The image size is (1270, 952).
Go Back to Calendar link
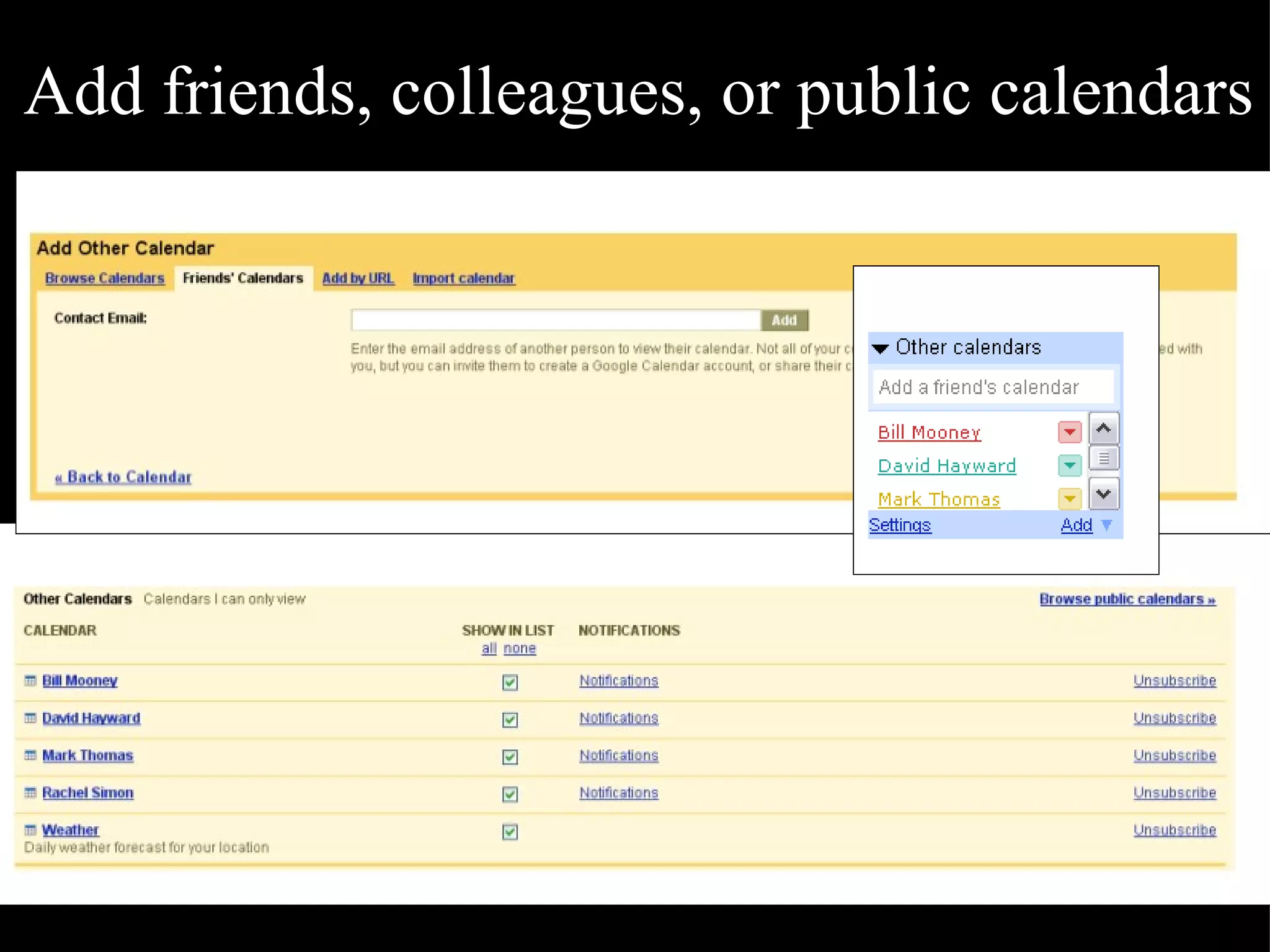coord(123,477)
